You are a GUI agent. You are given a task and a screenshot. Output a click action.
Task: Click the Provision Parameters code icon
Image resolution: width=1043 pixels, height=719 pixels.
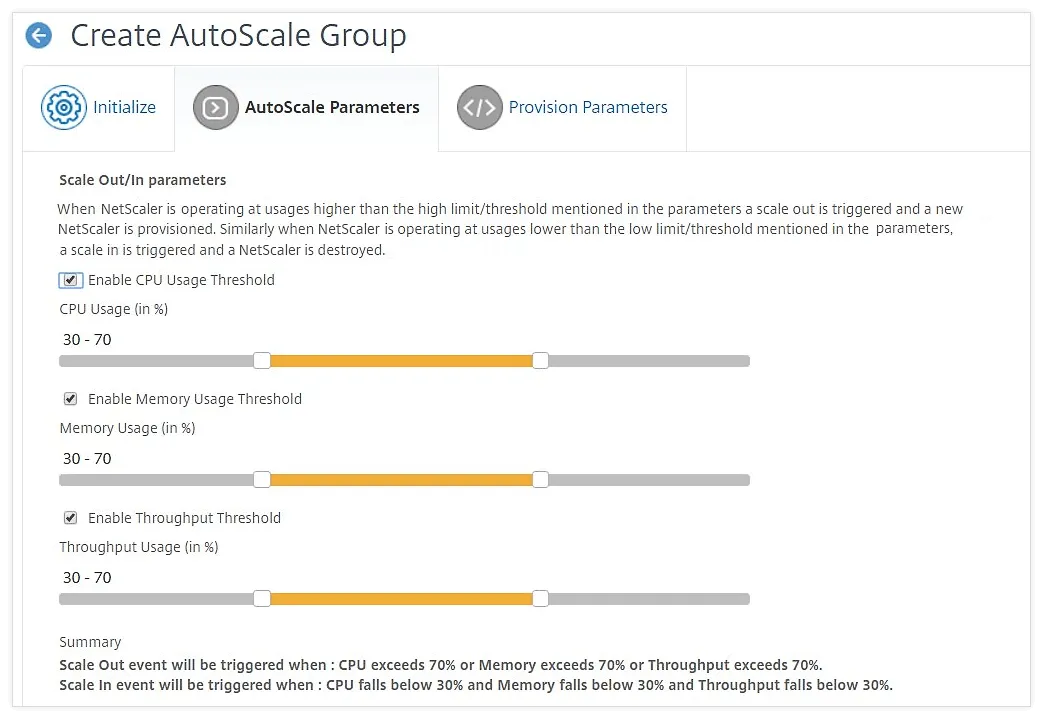click(480, 107)
